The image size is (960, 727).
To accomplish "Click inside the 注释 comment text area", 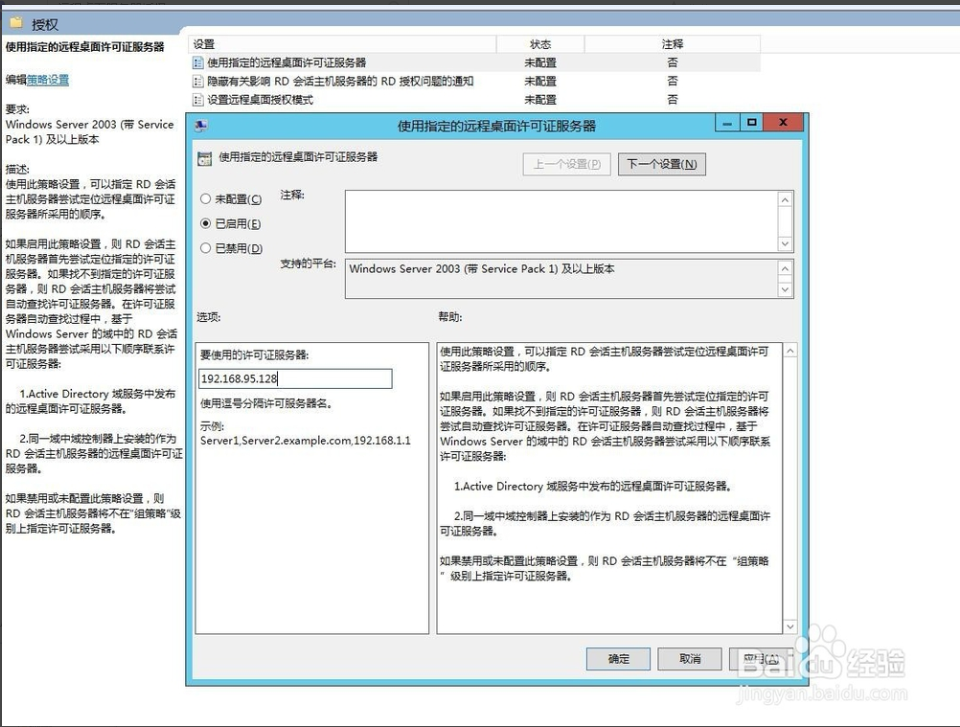I will (x=561, y=221).
